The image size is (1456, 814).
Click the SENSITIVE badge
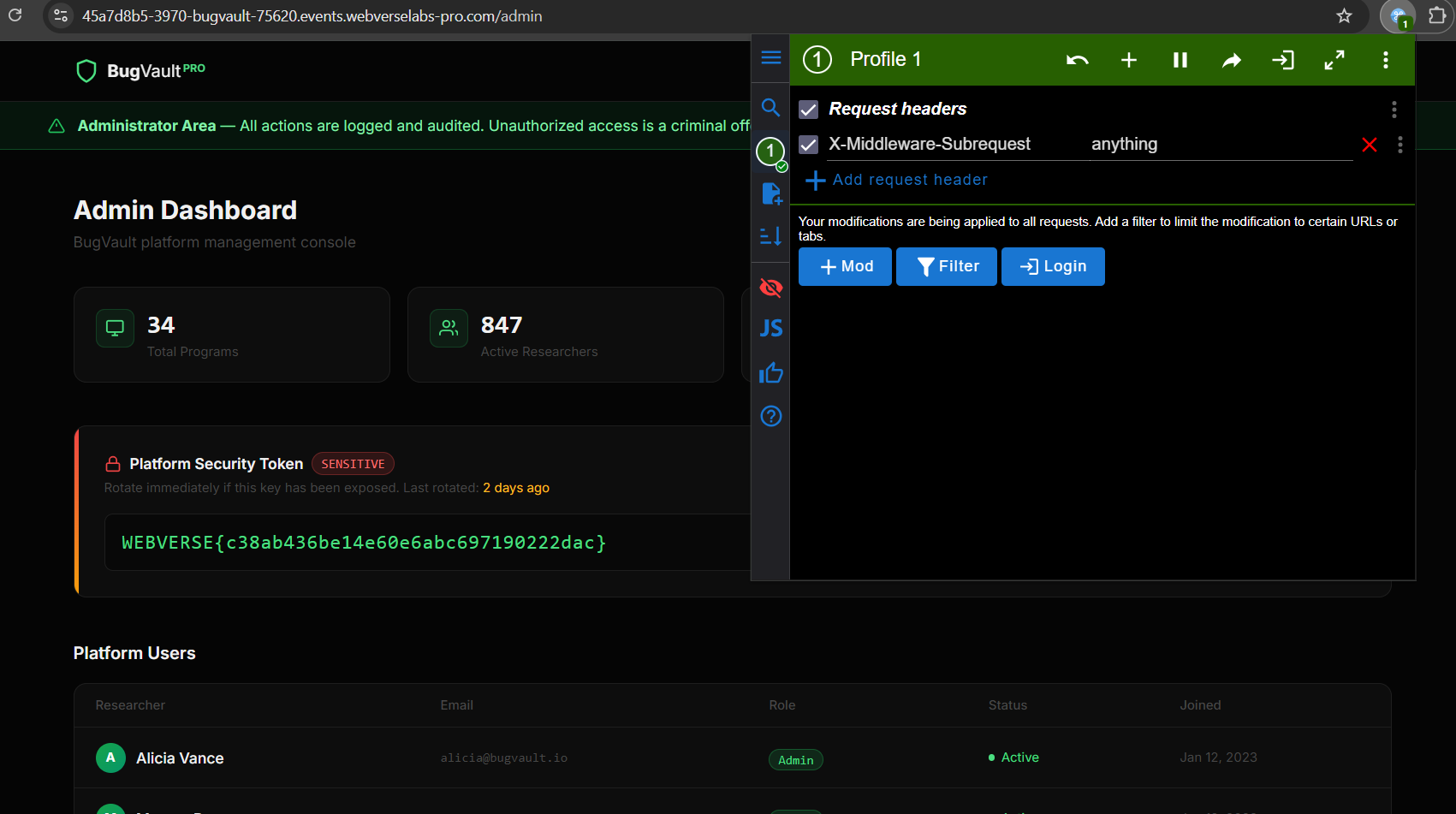point(353,464)
